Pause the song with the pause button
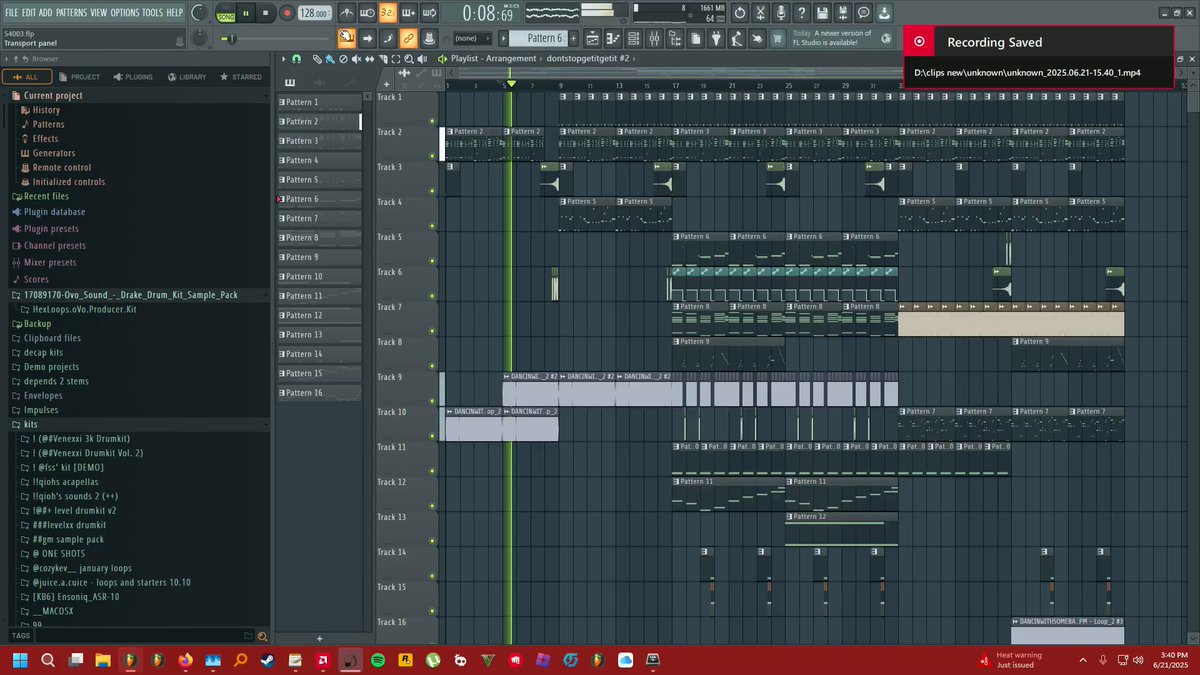Image resolution: width=1200 pixels, height=675 pixels. tap(246, 13)
